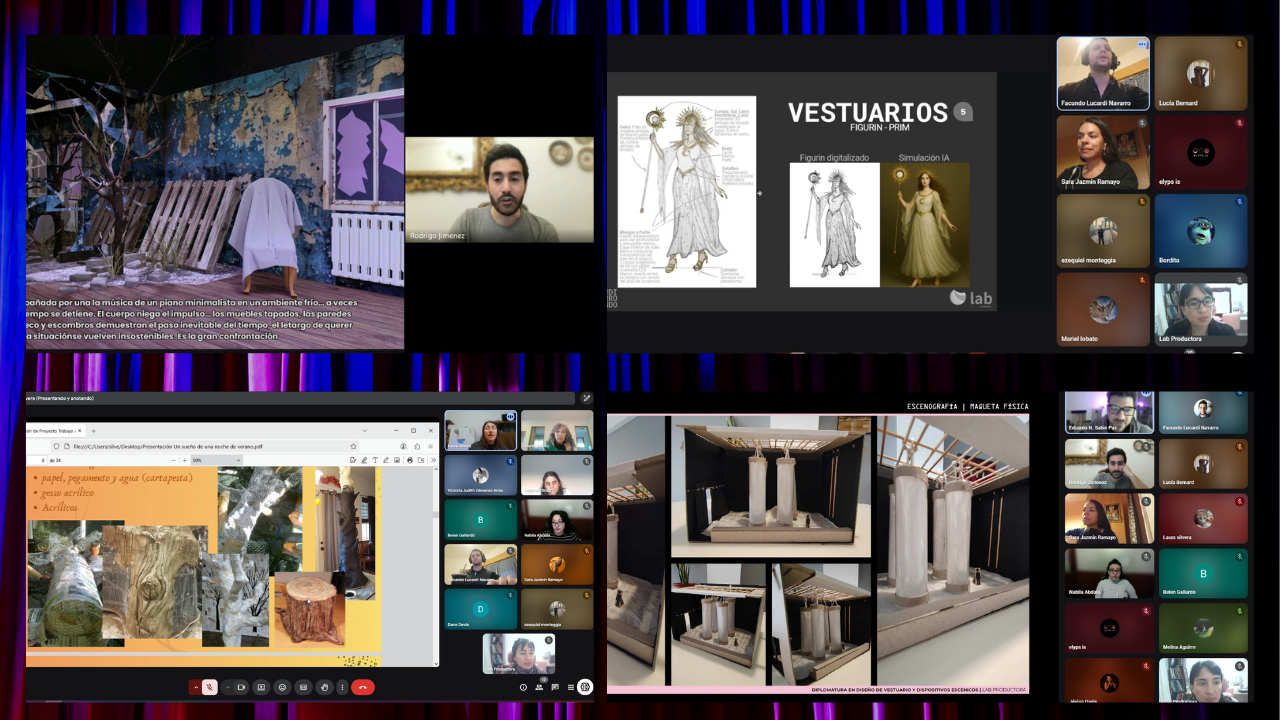The image size is (1280, 720).
Task: Print the PDF from the viewer toolbar
Action: point(409,460)
